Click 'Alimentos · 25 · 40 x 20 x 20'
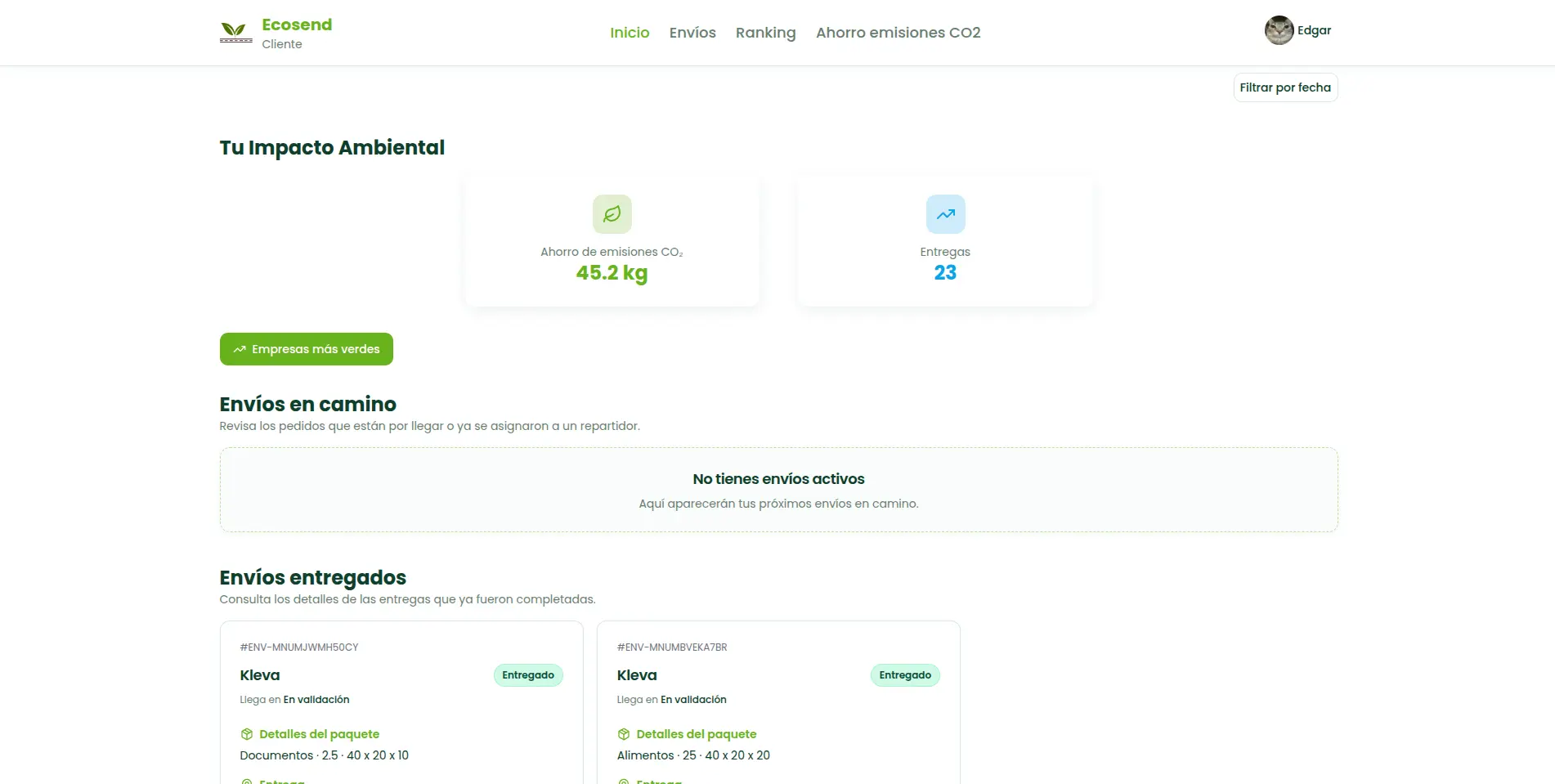The height and width of the screenshot is (784, 1555). tap(693, 755)
